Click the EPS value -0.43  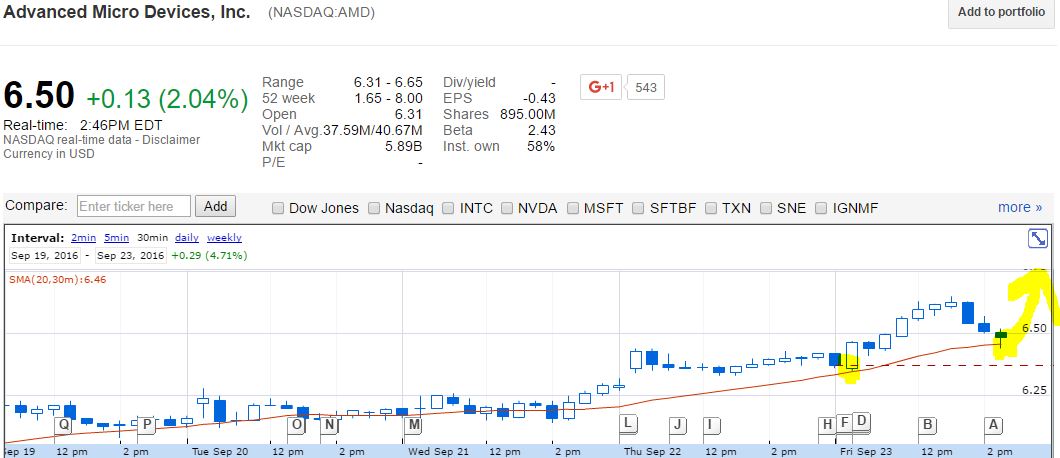tap(539, 99)
